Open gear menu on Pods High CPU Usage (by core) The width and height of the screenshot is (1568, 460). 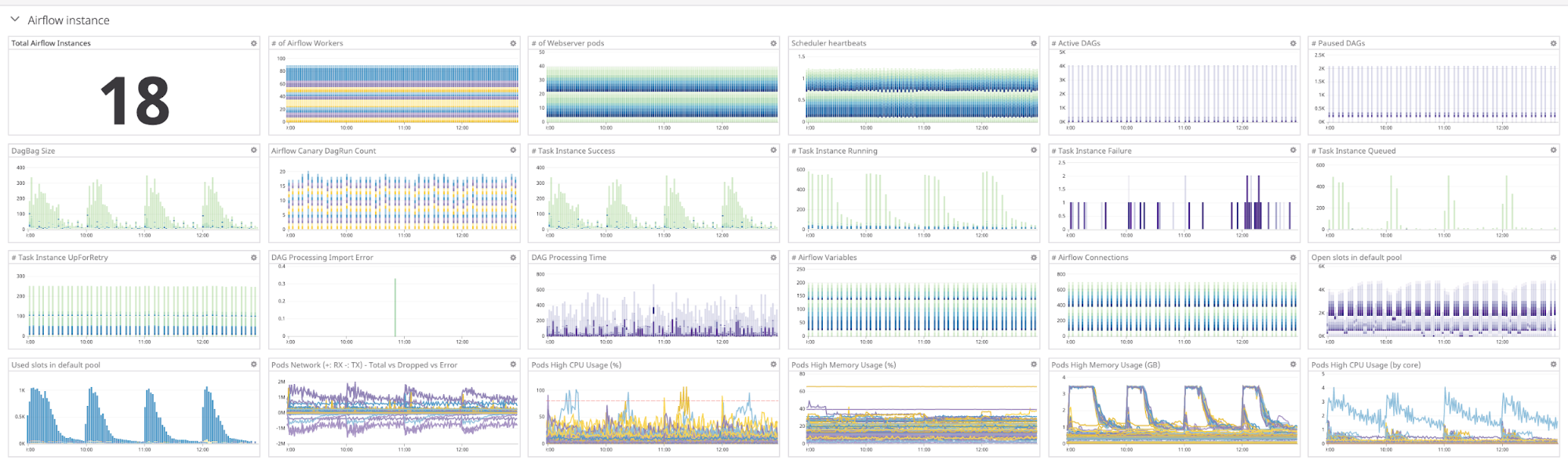1553,364
